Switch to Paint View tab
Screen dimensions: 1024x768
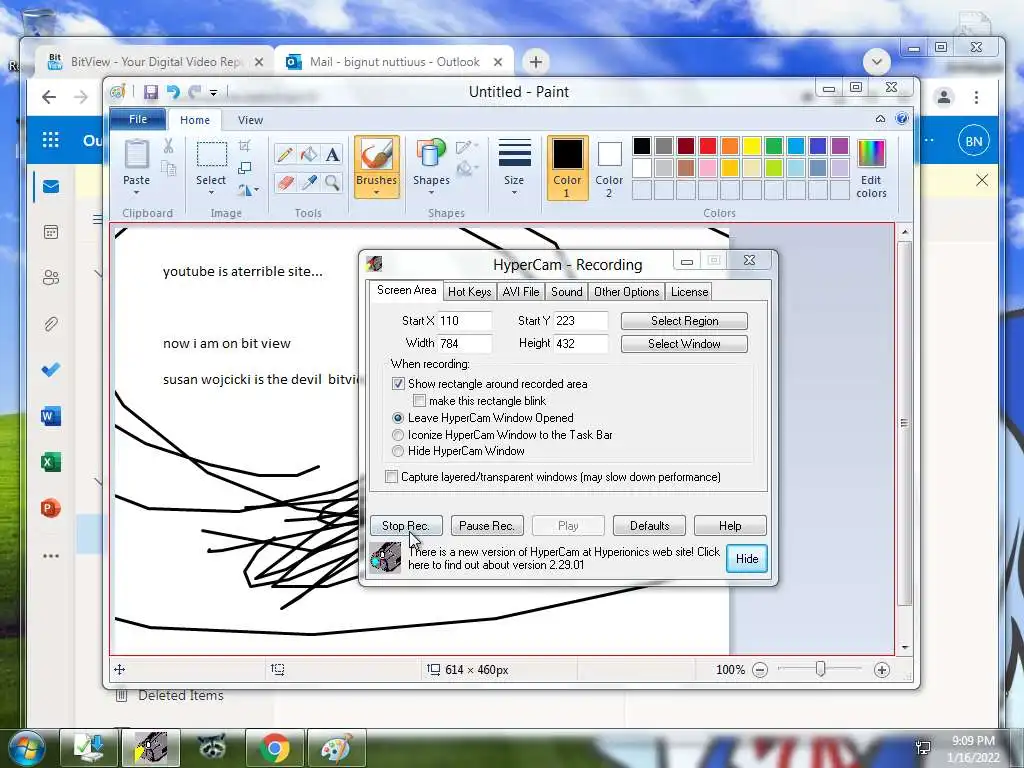click(250, 120)
